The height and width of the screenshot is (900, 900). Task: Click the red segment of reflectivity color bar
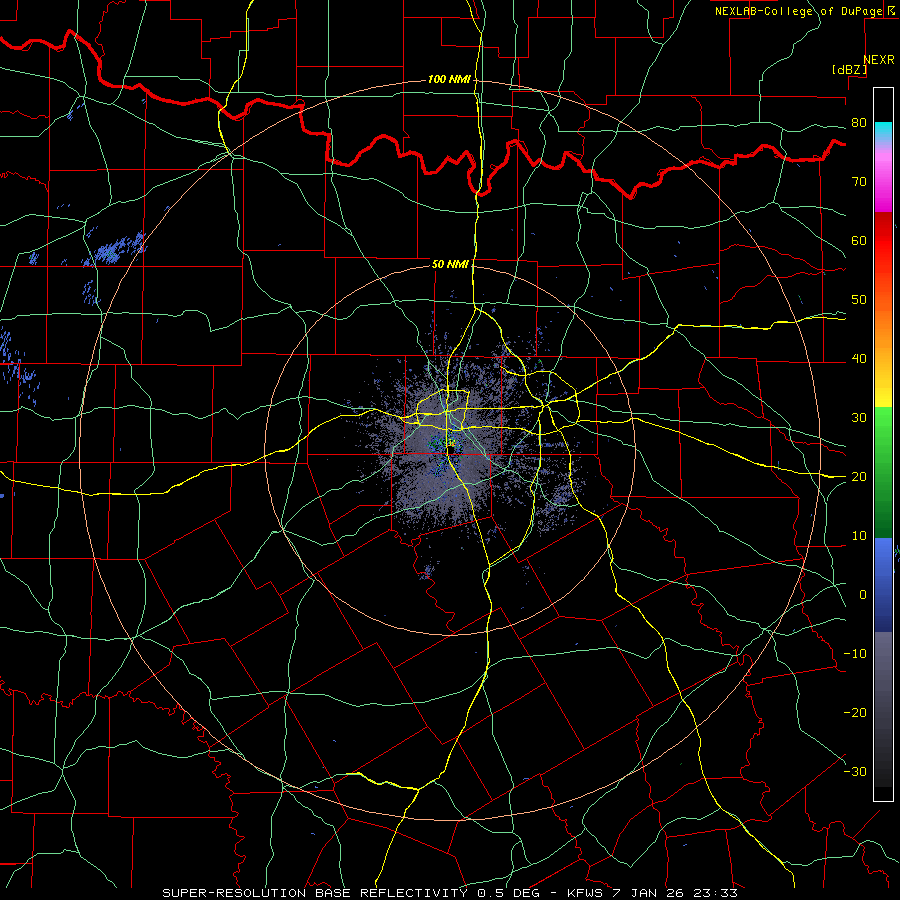(883, 241)
